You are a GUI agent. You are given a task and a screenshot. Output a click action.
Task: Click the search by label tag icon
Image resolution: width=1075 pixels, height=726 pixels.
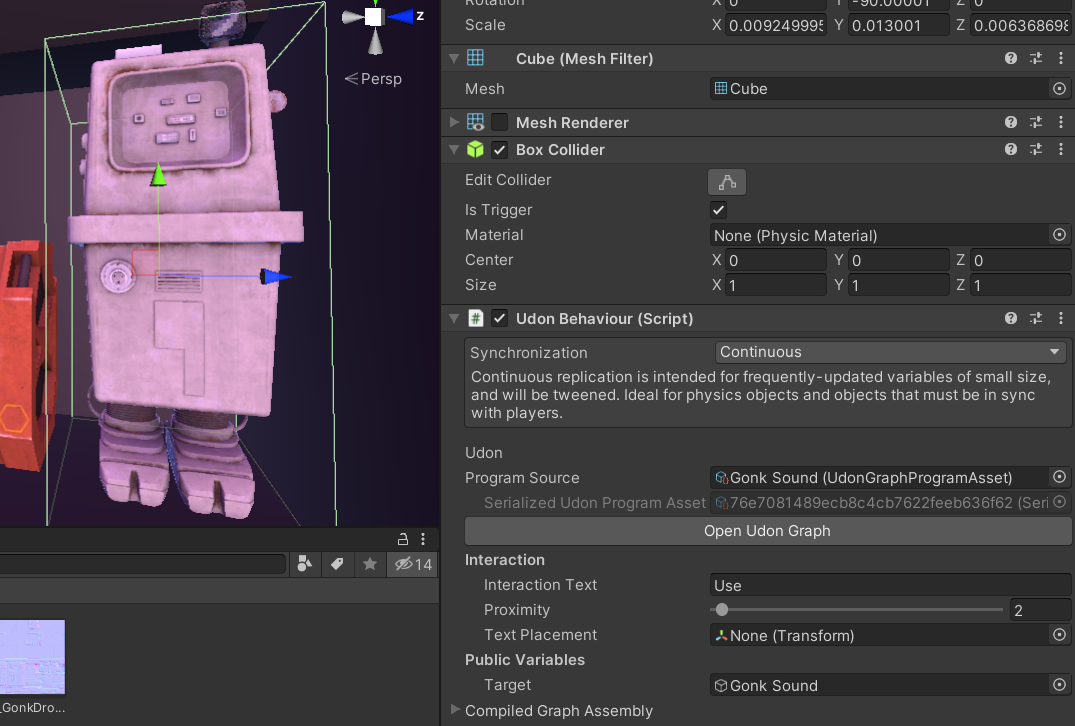pos(337,564)
